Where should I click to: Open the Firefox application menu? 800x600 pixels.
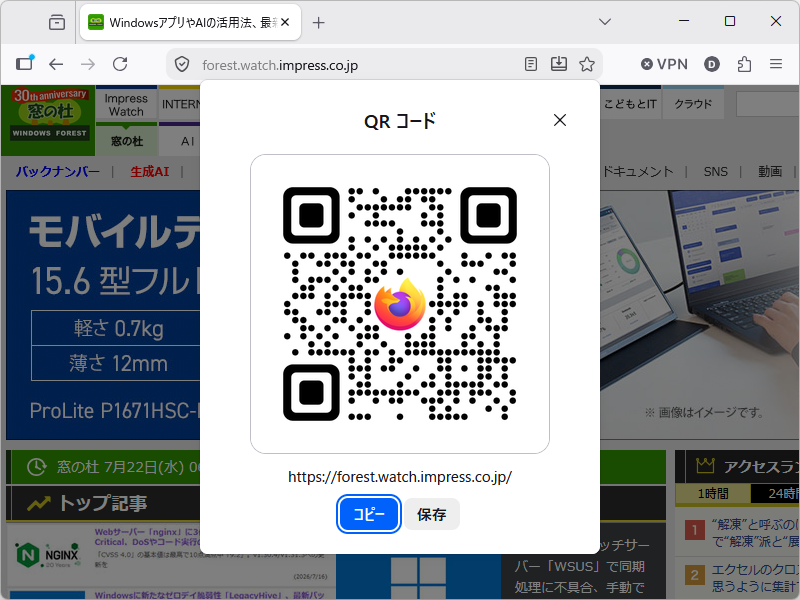tap(776, 64)
